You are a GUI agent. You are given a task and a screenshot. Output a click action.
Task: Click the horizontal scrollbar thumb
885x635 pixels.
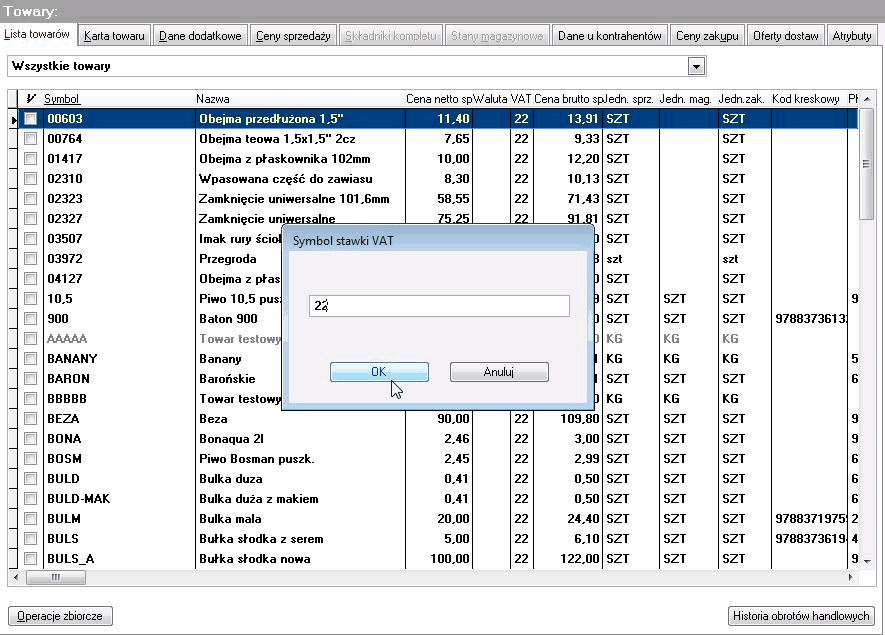click(x=56, y=577)
